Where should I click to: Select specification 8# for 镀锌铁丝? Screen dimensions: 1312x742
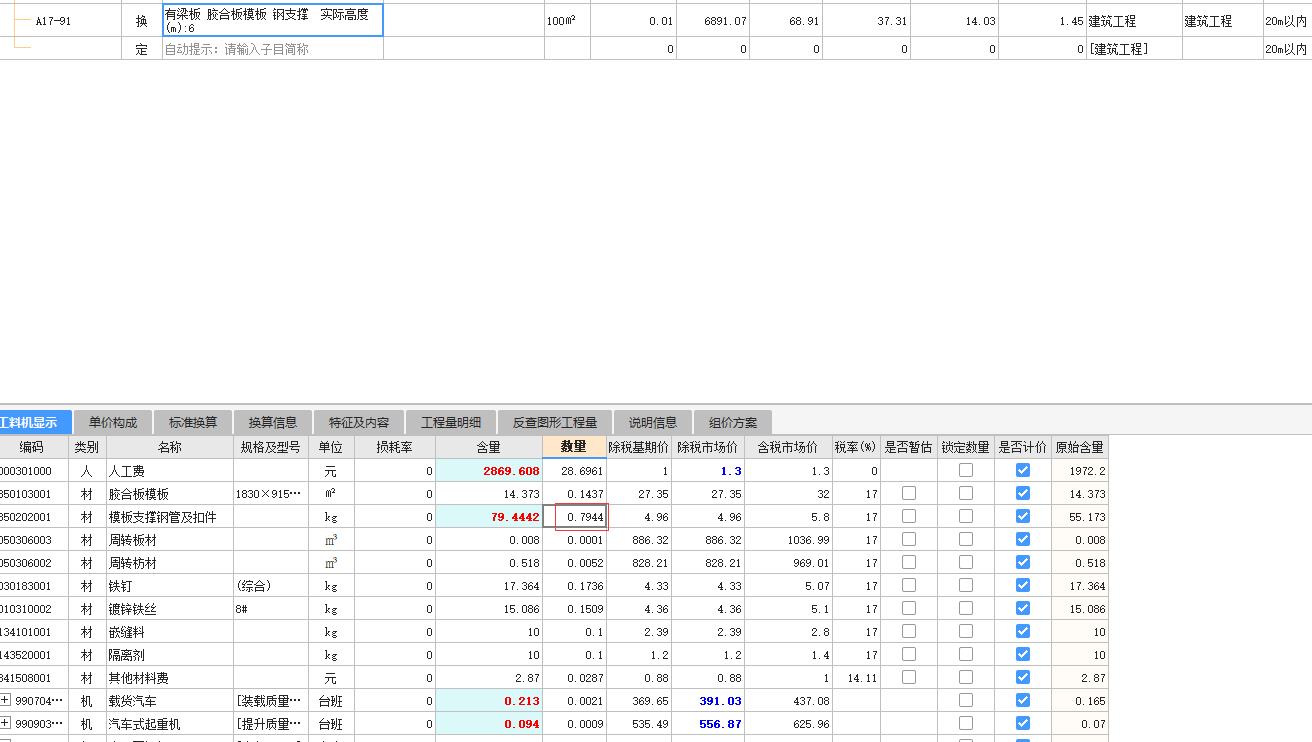(x=271, y=608)
